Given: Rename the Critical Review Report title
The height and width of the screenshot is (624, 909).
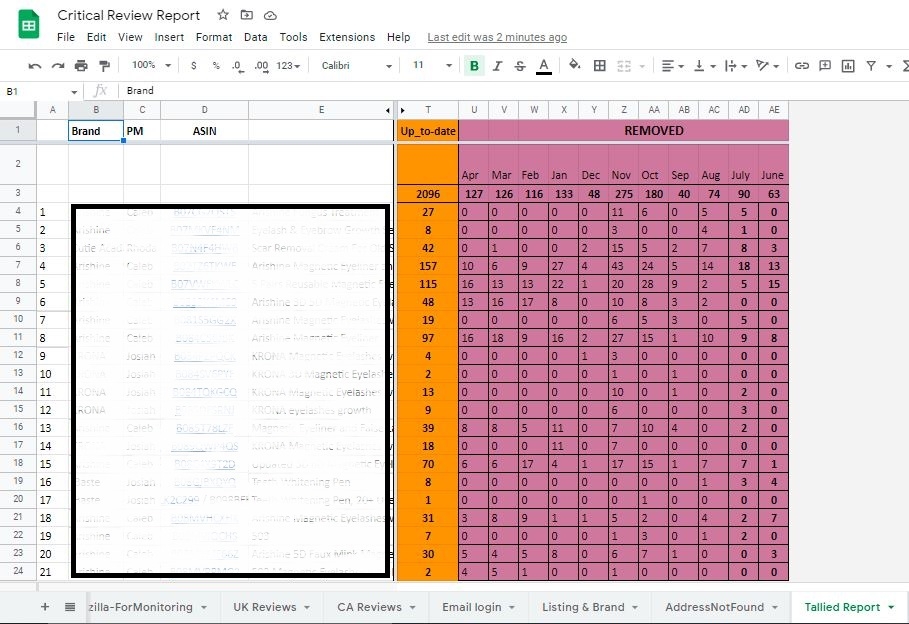Looking at the screenshot, I should click(129, 16).
